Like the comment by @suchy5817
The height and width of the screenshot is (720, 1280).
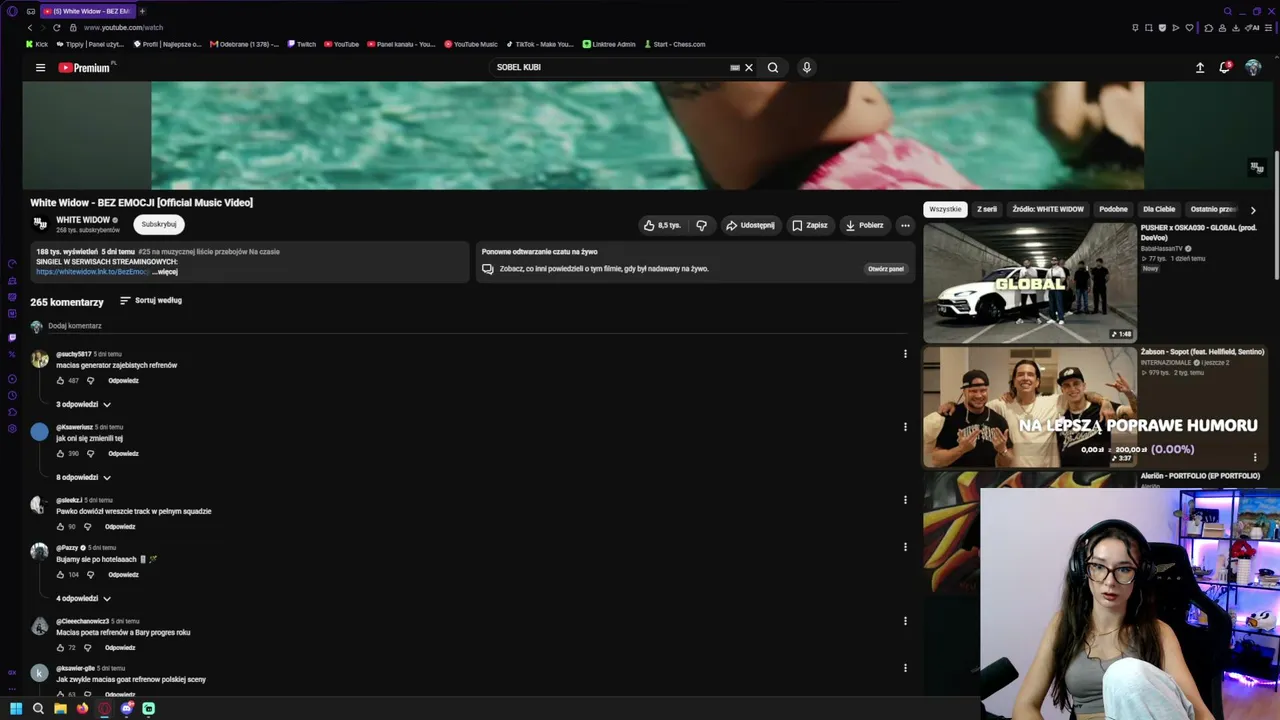60,381
